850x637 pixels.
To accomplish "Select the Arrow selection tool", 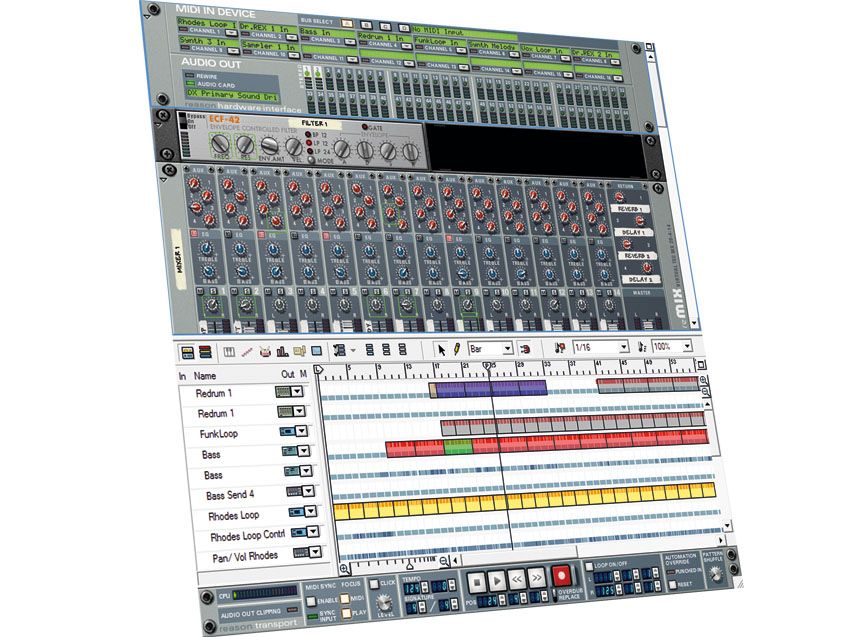I will [441, 350].
